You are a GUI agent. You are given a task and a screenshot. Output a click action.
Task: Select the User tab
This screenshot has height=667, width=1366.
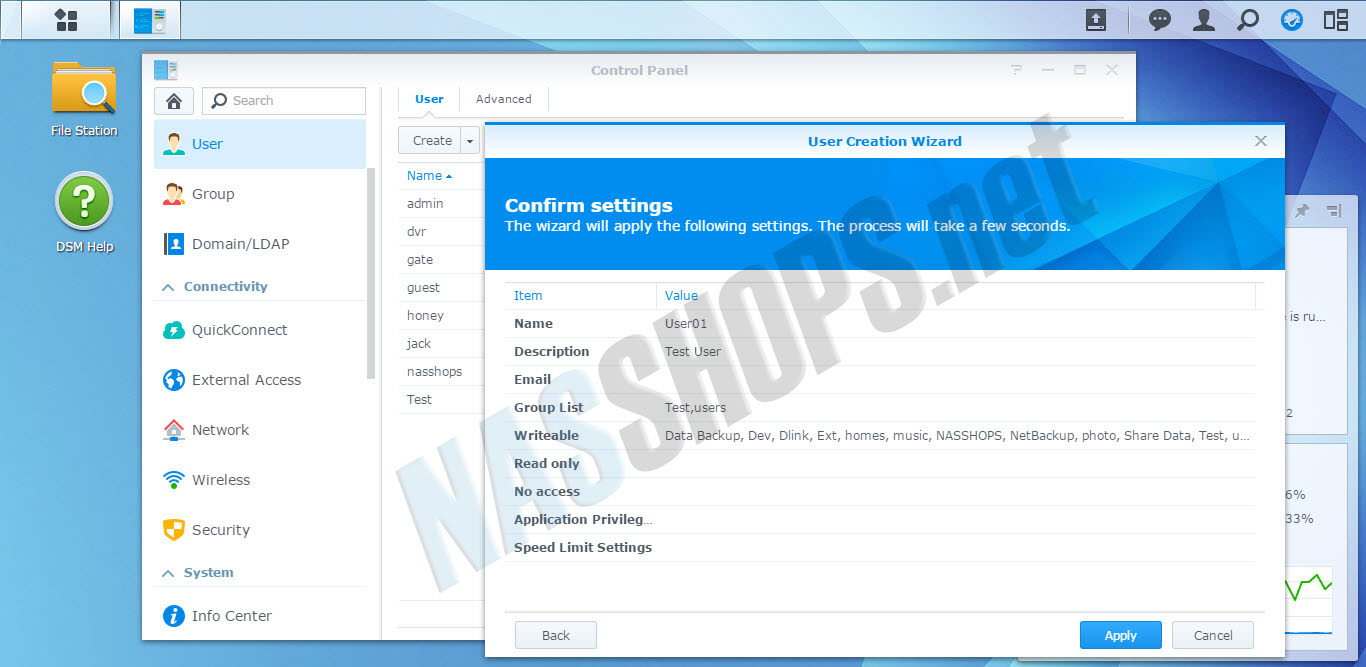tap(429, 99)
